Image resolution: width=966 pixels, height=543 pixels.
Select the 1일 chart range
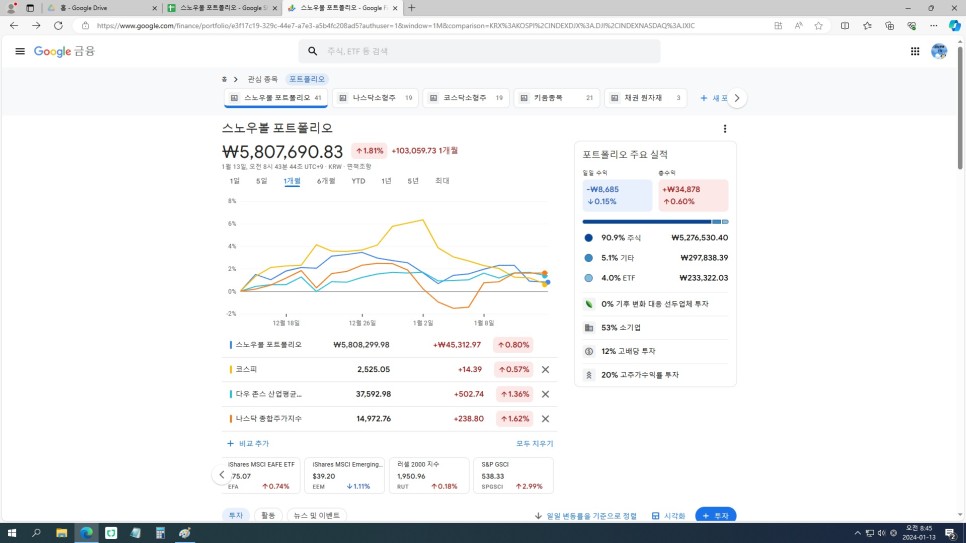tap(235, 181)
